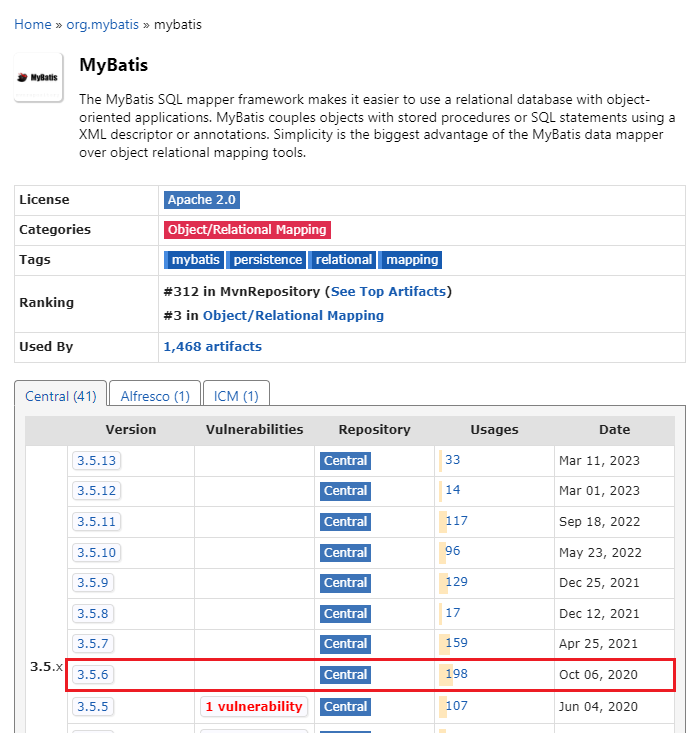Open the org.mybatis breadcrumb link
The width and height of the screenshot is (697, 733).
pyautogui.click(x=102, y=24)
